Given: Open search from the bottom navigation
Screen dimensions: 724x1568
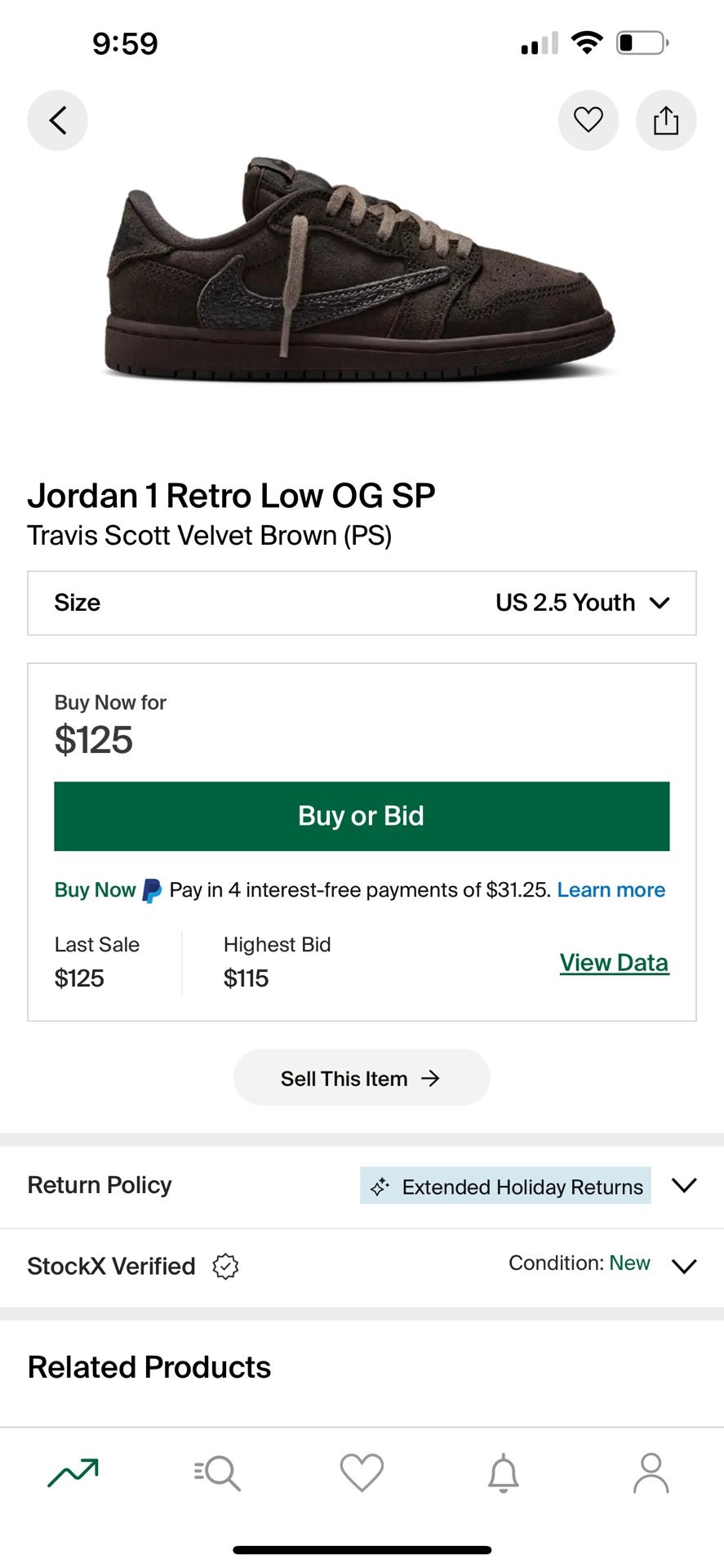Looking at the screenshot, I should [216, 1472].
